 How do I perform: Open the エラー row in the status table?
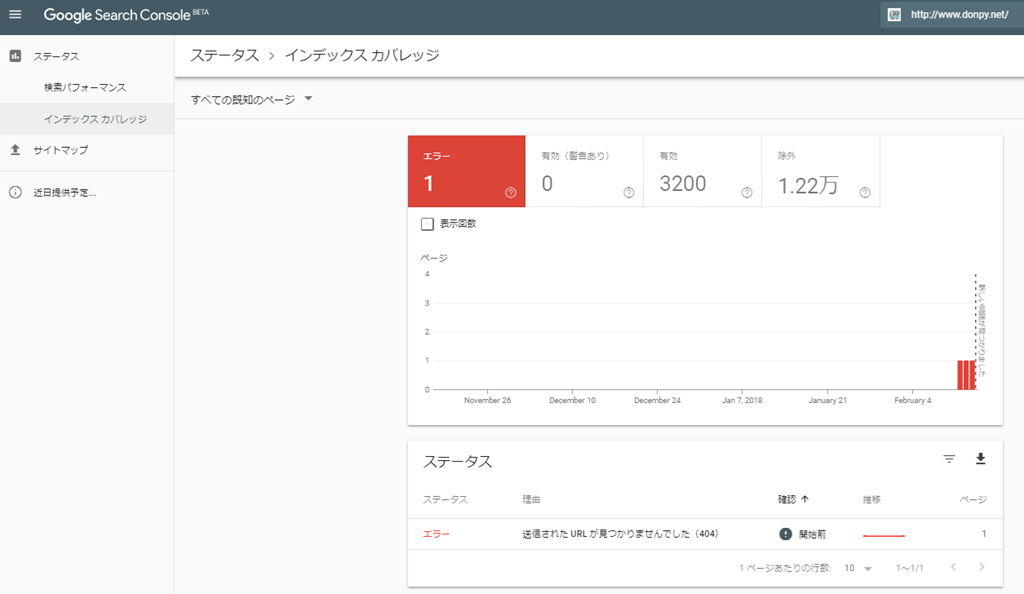click(x=705, y=534)
